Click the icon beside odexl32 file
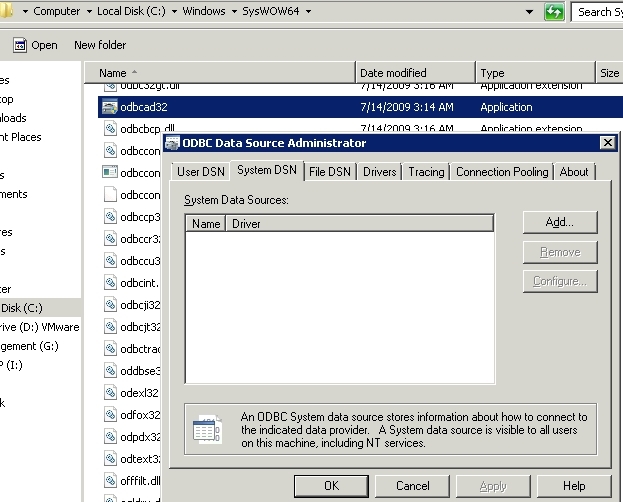This screenshot has height=502, width=623. pyautogui.click(x=110, y=393)
